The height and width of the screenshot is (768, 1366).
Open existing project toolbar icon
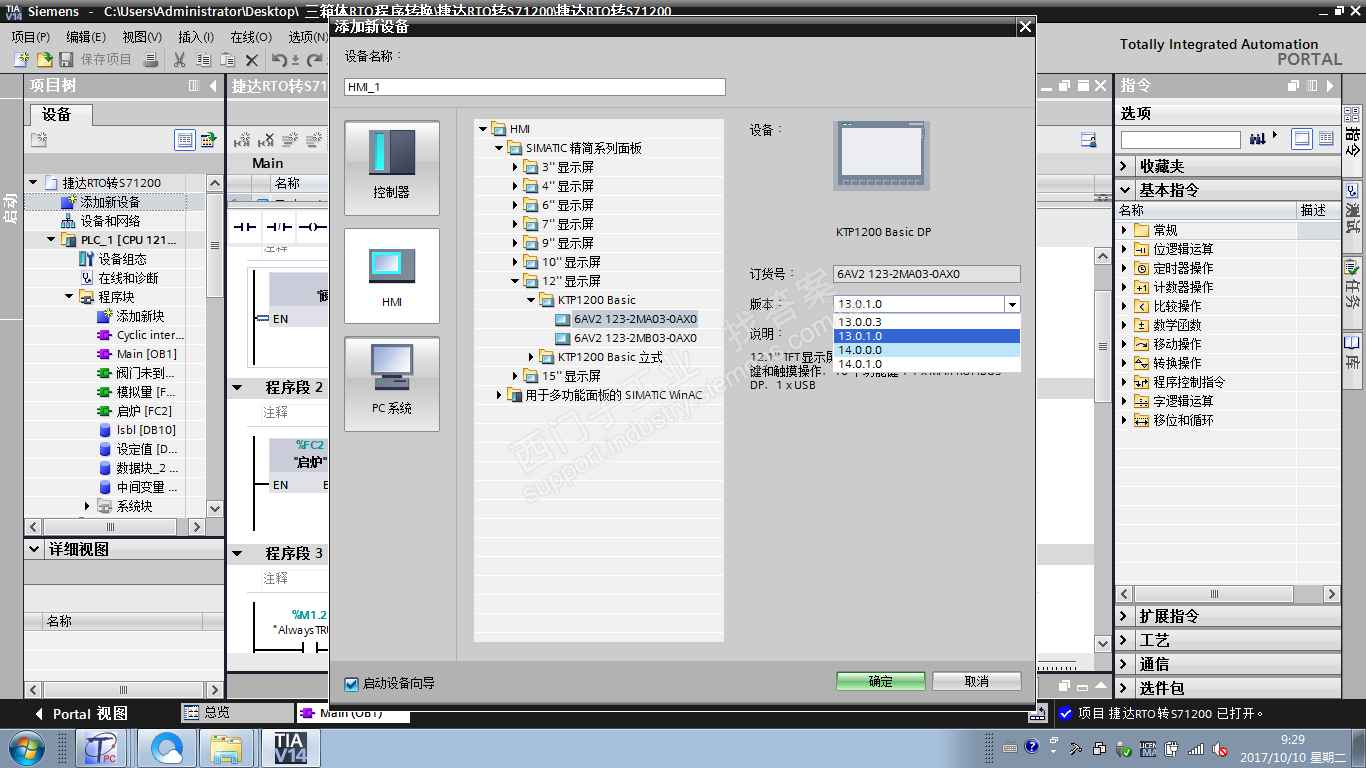click(x=43, y=60)
